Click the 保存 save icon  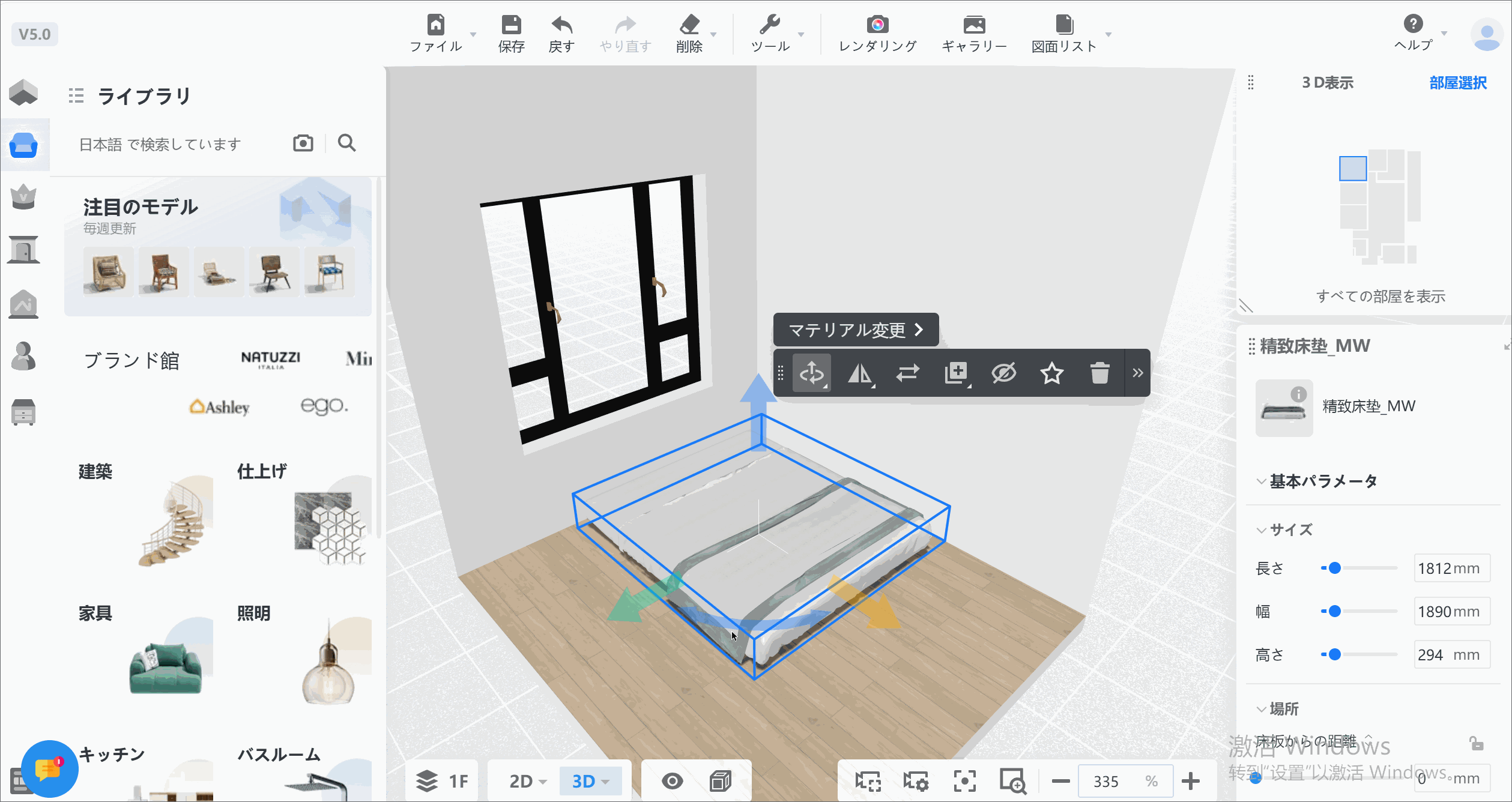pyautogui.click(x=511, y=34)
